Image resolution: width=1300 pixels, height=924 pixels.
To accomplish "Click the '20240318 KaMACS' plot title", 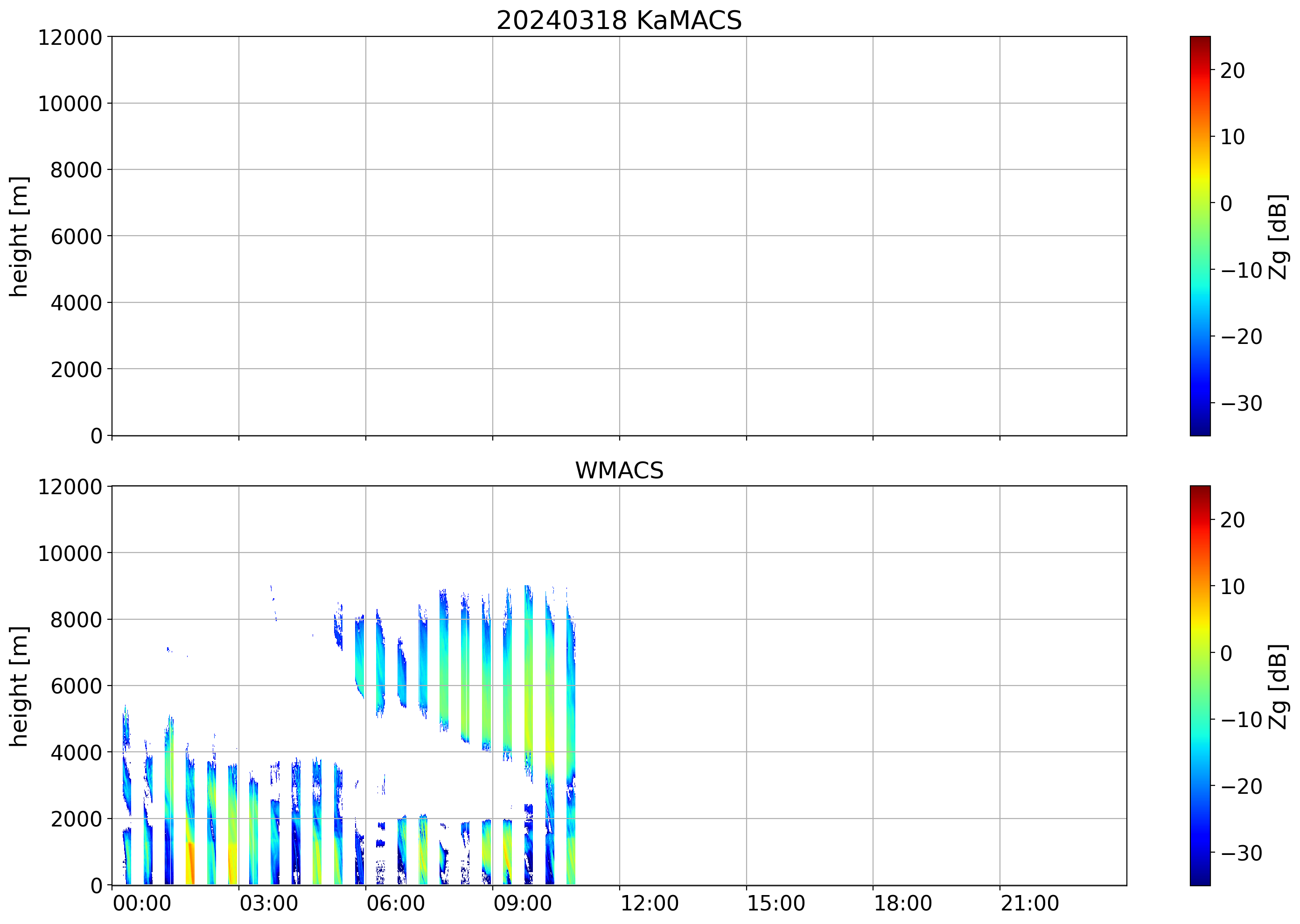I will [618, 21].
